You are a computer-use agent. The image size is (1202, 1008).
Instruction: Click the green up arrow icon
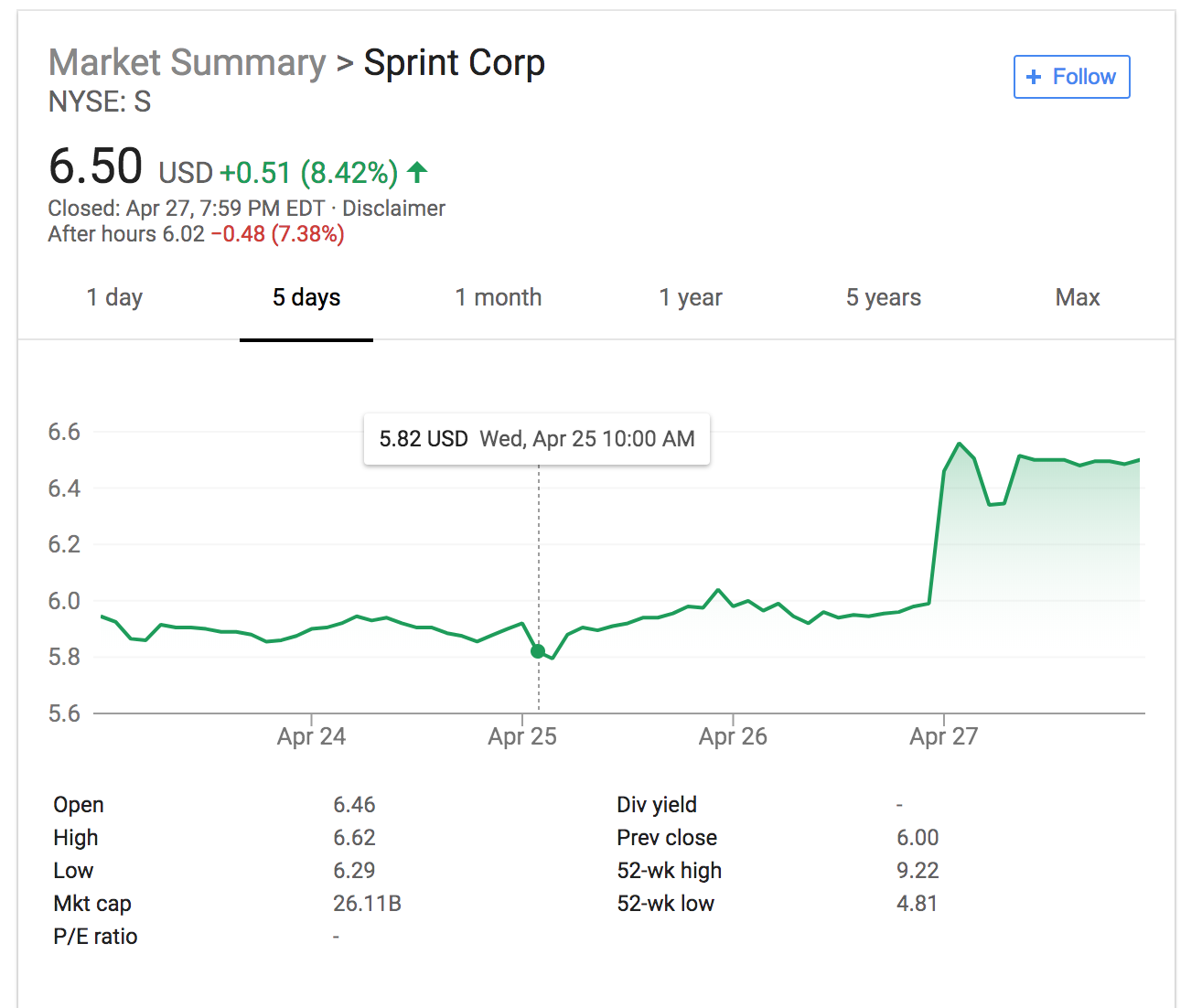(417, 171)
